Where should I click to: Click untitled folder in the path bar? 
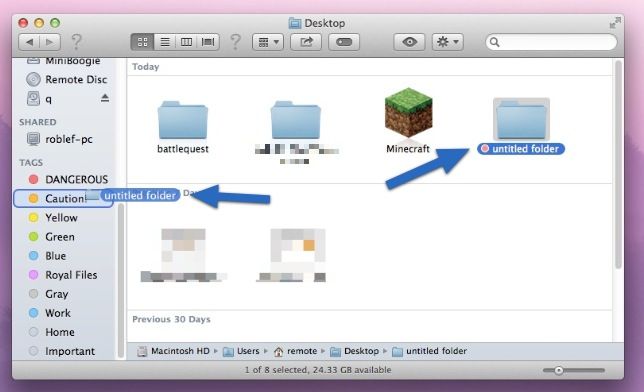click(429, 351)
